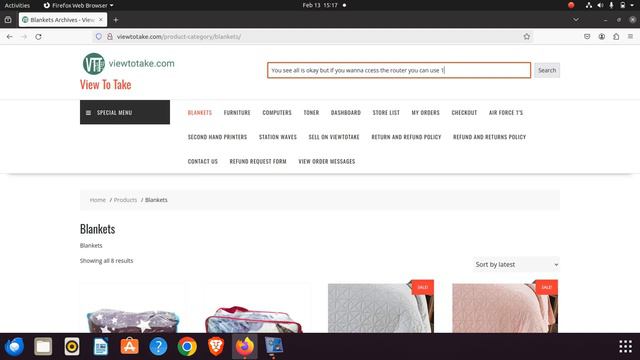Viewport: 640px width, 360px height.
Task: Click the Home breadcrumb link
Action: coord(98,200)
